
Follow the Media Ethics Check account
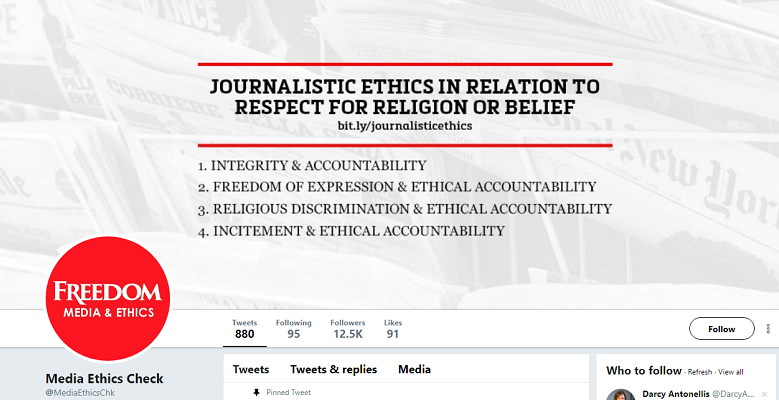(x=721, y=329)
